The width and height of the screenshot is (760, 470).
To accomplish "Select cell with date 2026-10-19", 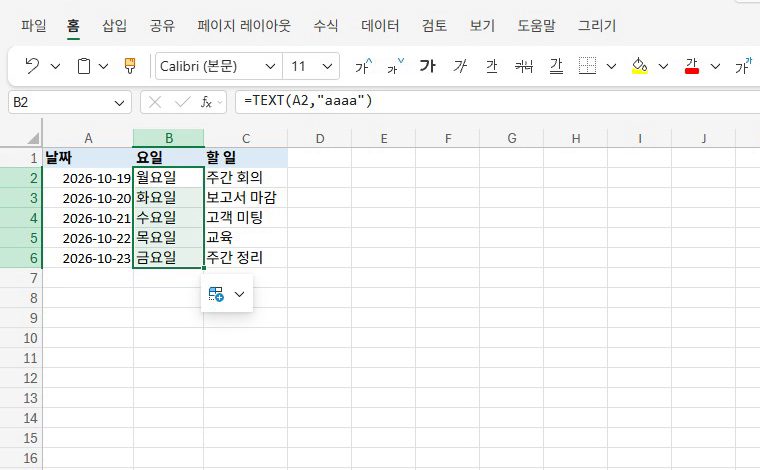I will click(88, 178).
